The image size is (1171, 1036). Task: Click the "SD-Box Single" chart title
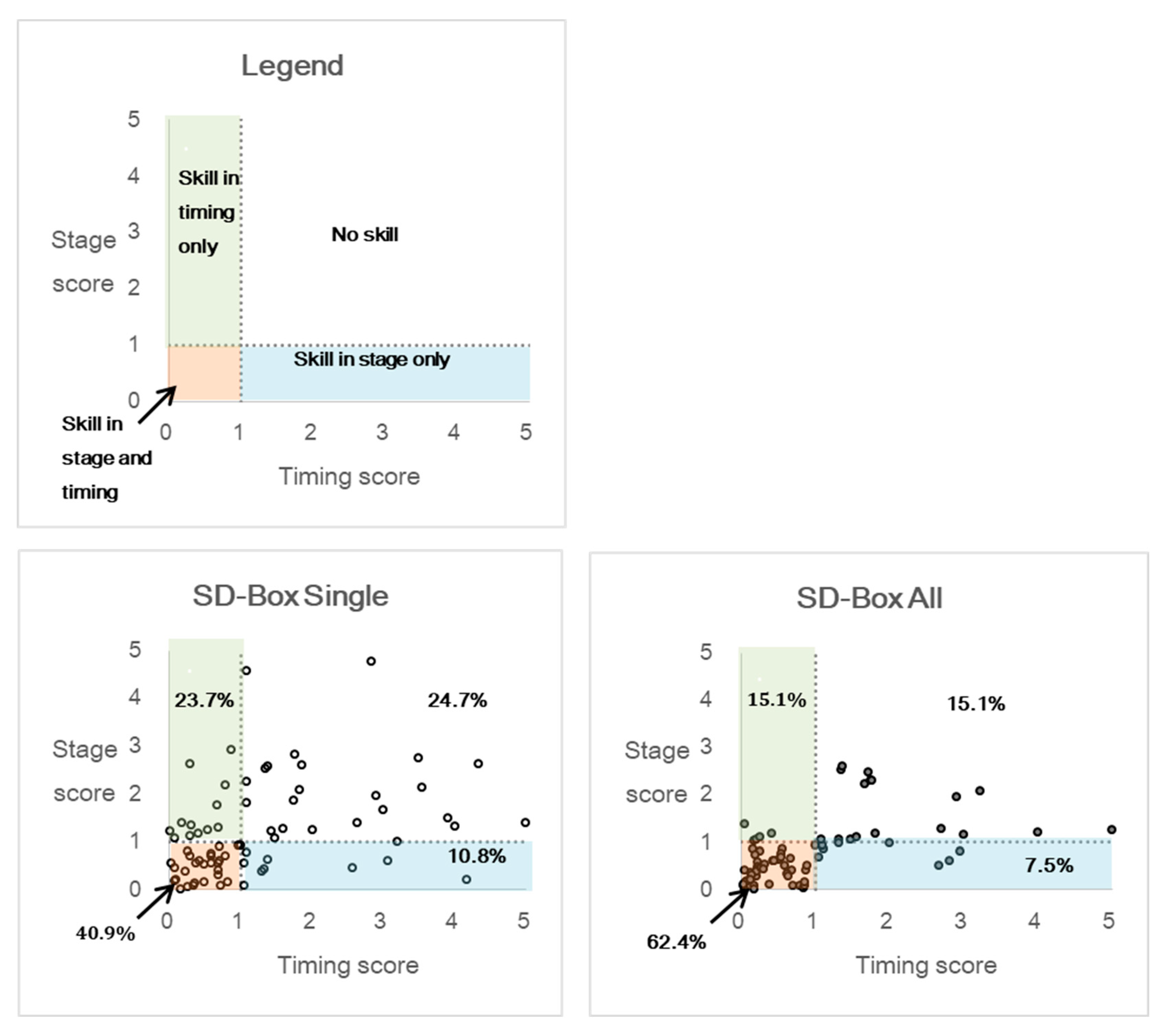(x=290, y=596)
